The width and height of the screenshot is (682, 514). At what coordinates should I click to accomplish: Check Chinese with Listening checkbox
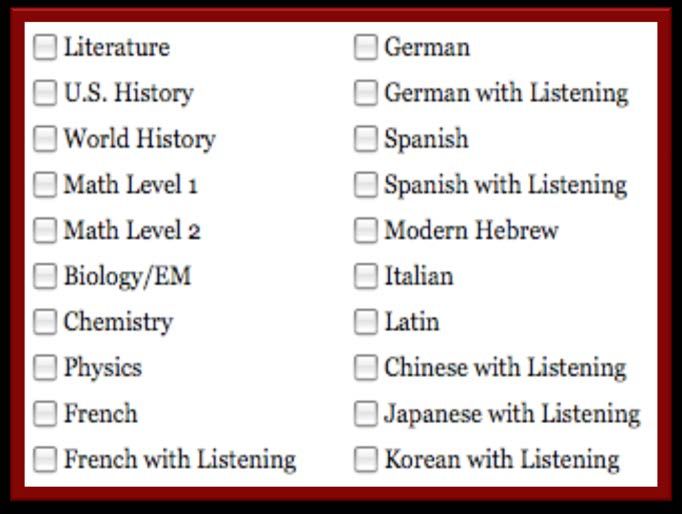click(x=366, y=368)
